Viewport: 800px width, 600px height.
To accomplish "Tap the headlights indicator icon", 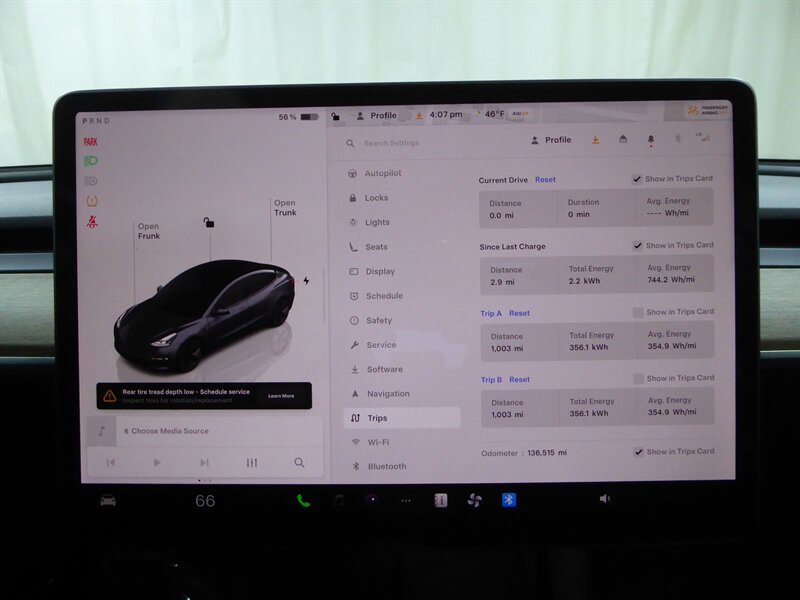I will (x=90, y=161).
